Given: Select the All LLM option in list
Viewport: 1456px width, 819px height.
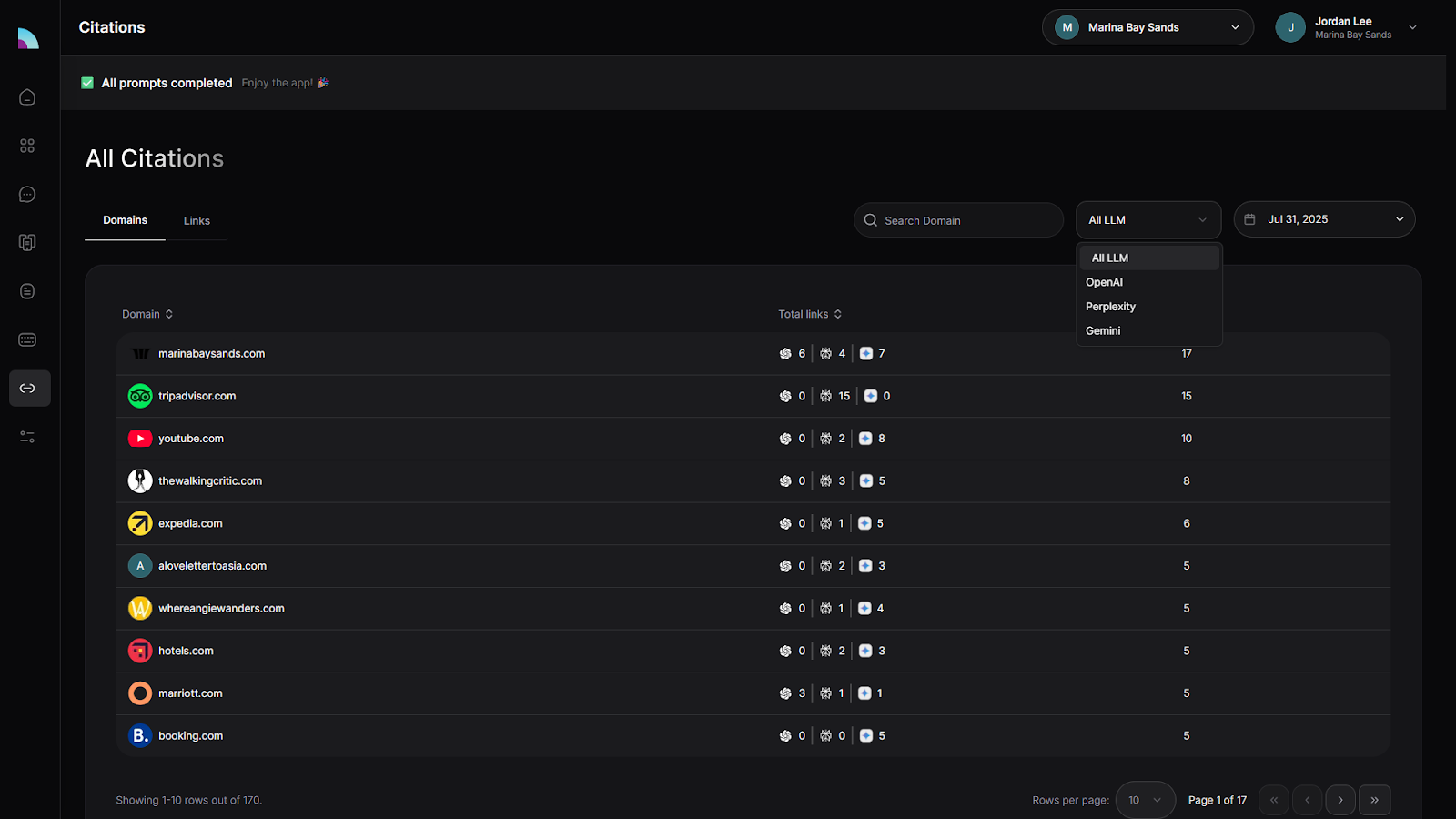Looking at the screenshot, I should pos(1149,258).
